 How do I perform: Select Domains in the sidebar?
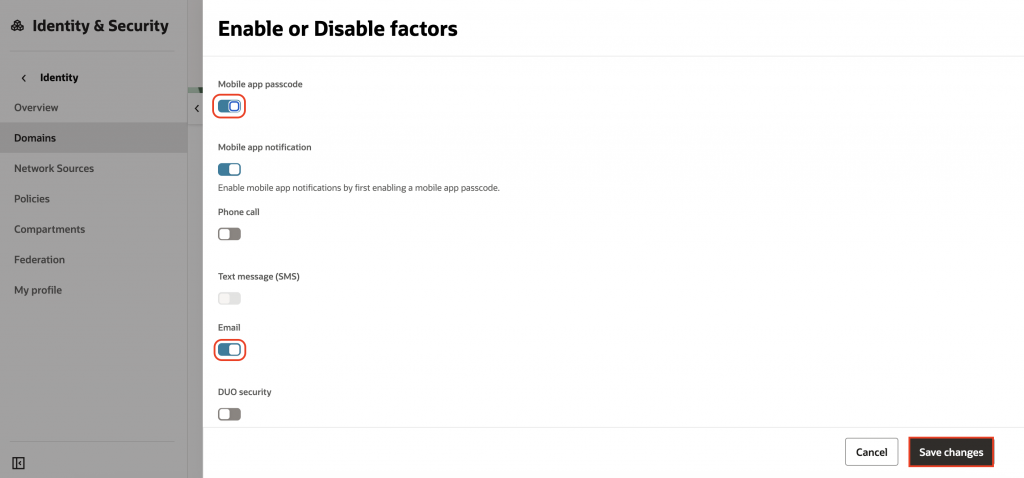coord(35,138)
